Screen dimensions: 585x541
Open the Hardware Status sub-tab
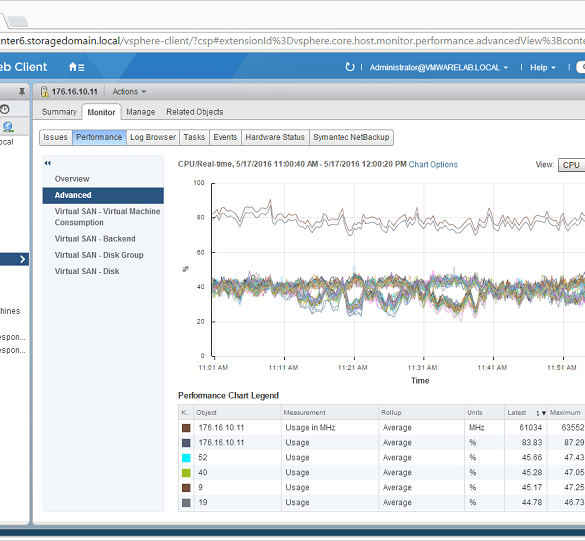pyautogui.click(x=275, y=137)
